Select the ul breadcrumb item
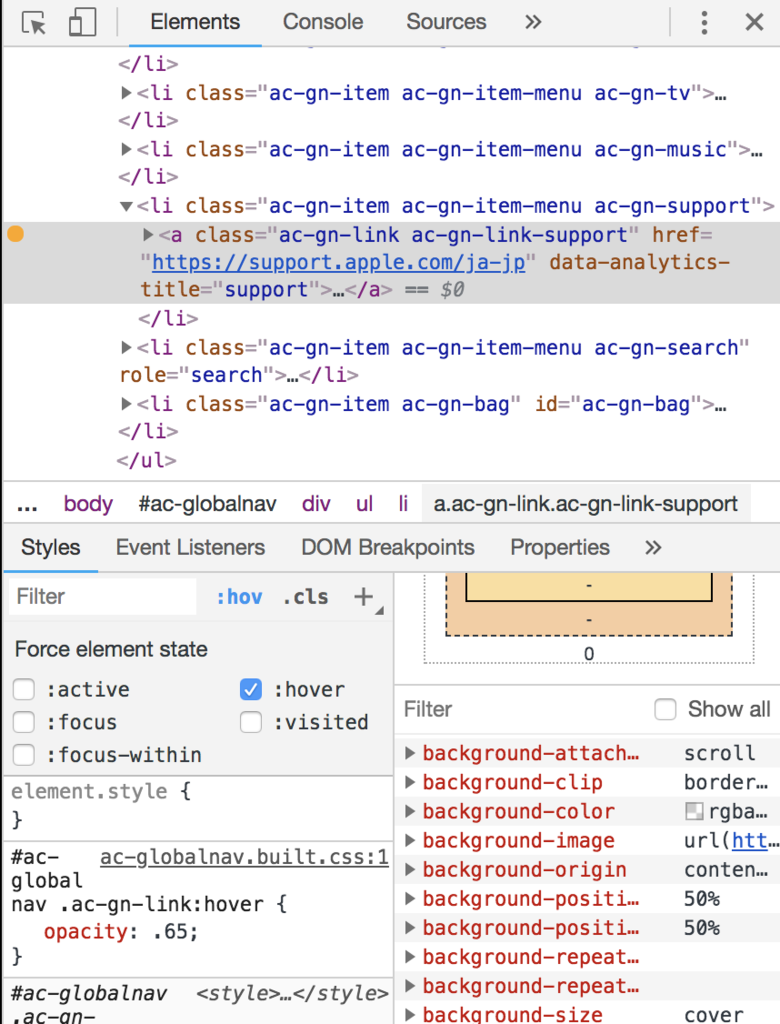Screen dimensions: 780x1024 click(x=365, y=504)
